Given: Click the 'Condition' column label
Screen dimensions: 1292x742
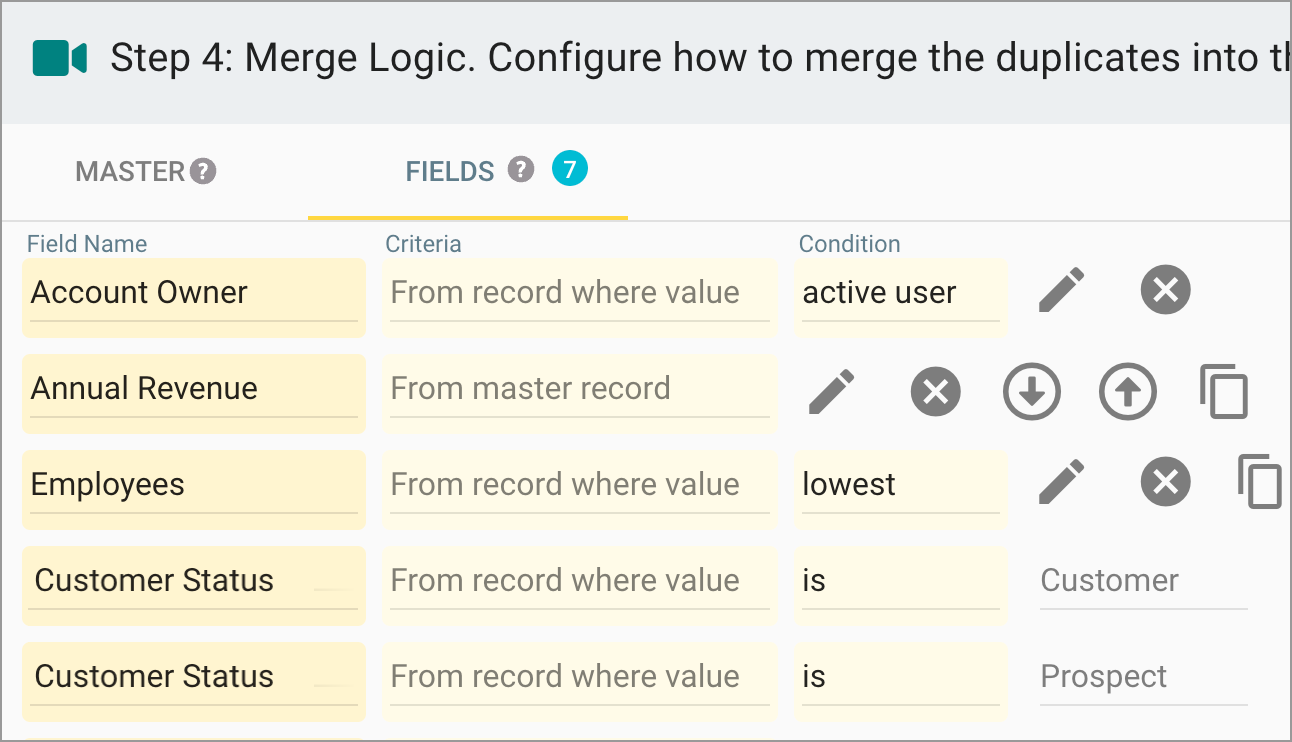Looking at the screenshot, I should pyautogui.click(x=850, y=244).
